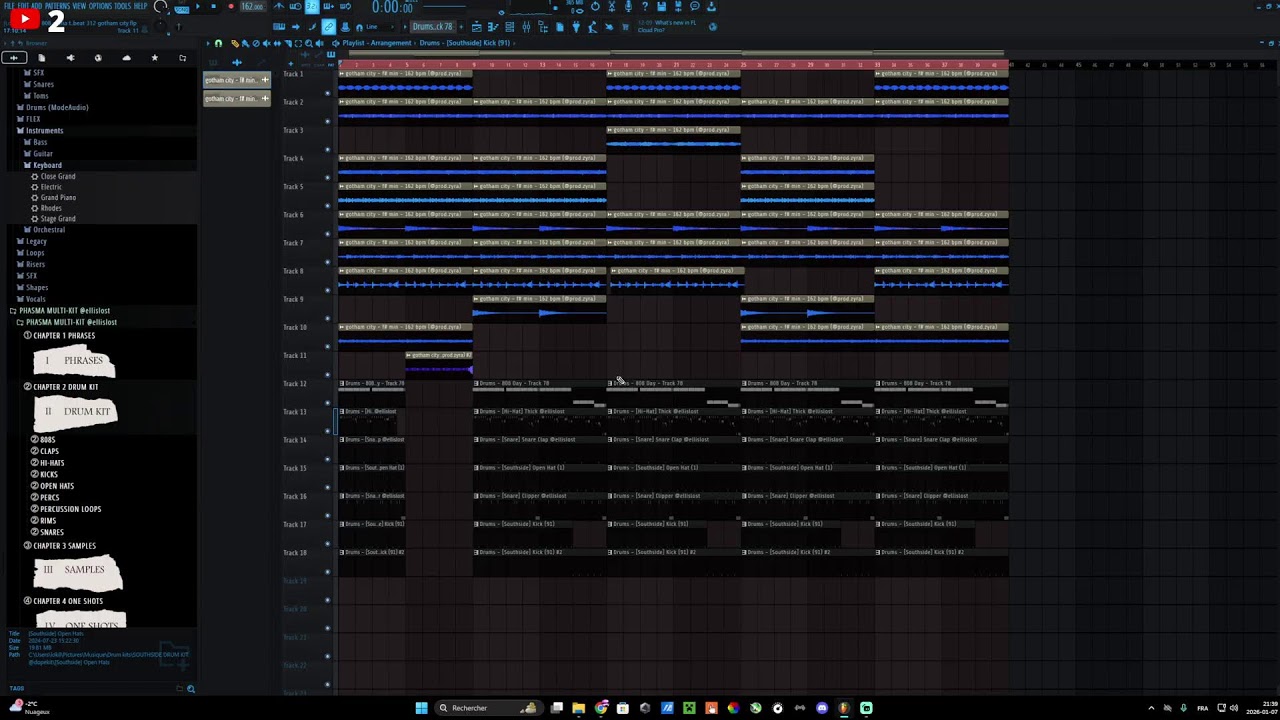Click the record button in the transport bar

point(230,6)
